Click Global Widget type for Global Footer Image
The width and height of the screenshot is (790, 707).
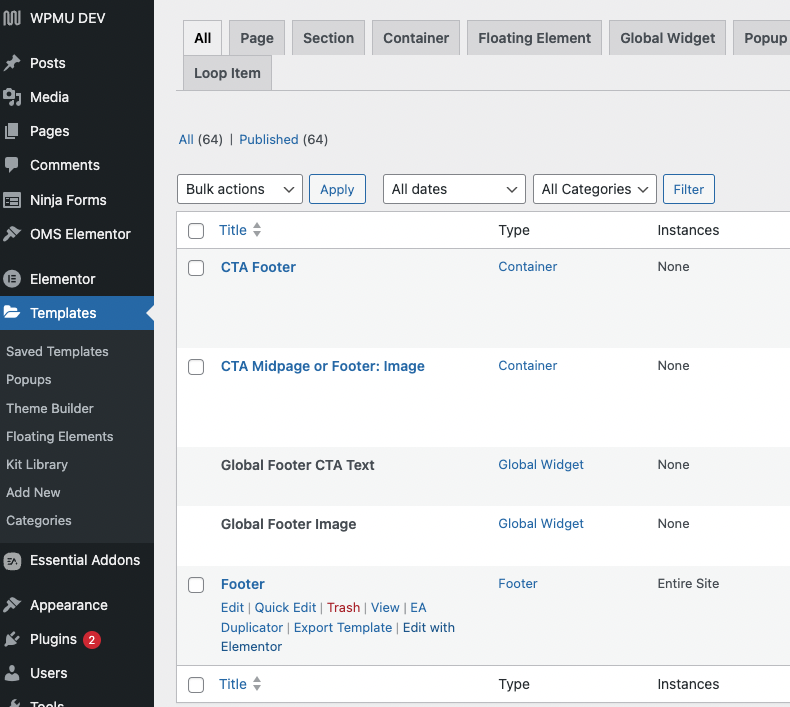click(541, 524)
